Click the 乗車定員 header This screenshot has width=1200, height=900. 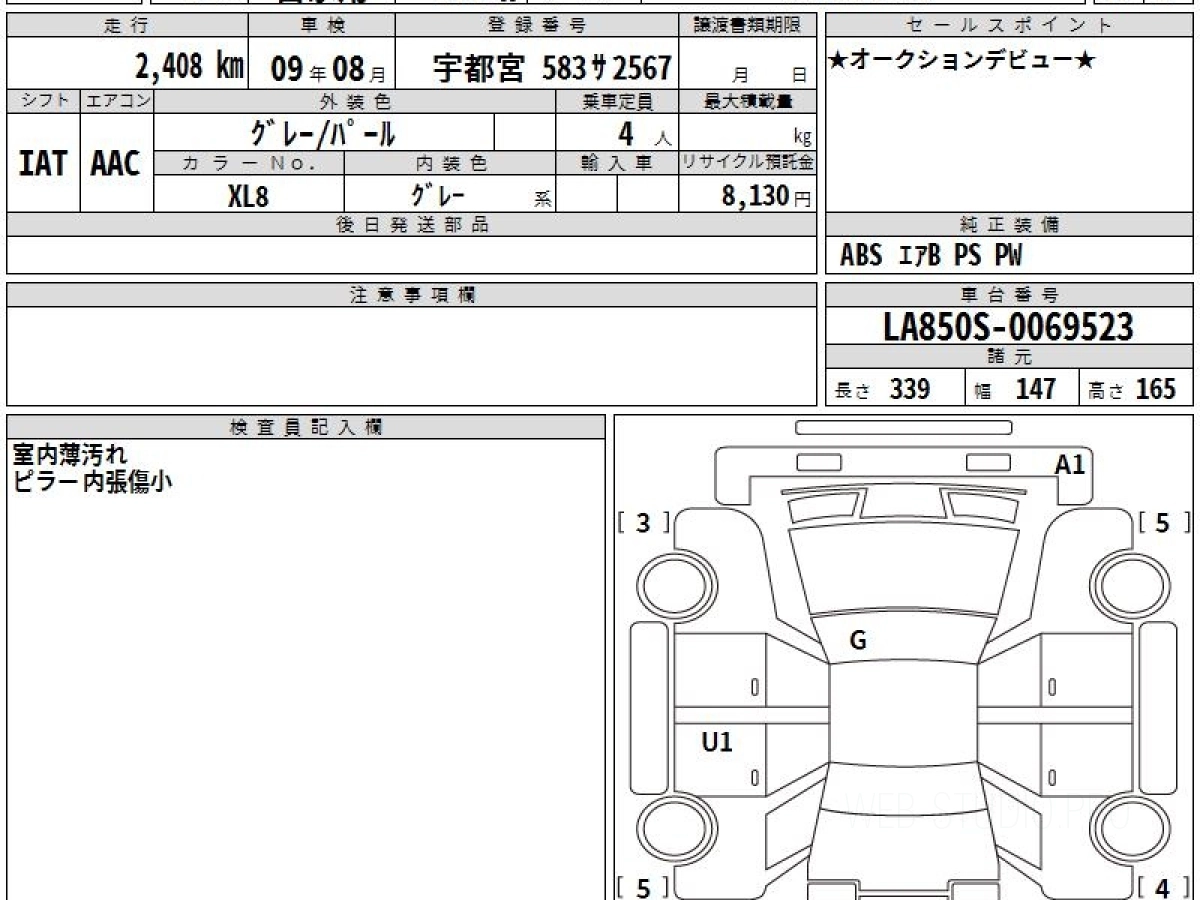tap(617, 101)
